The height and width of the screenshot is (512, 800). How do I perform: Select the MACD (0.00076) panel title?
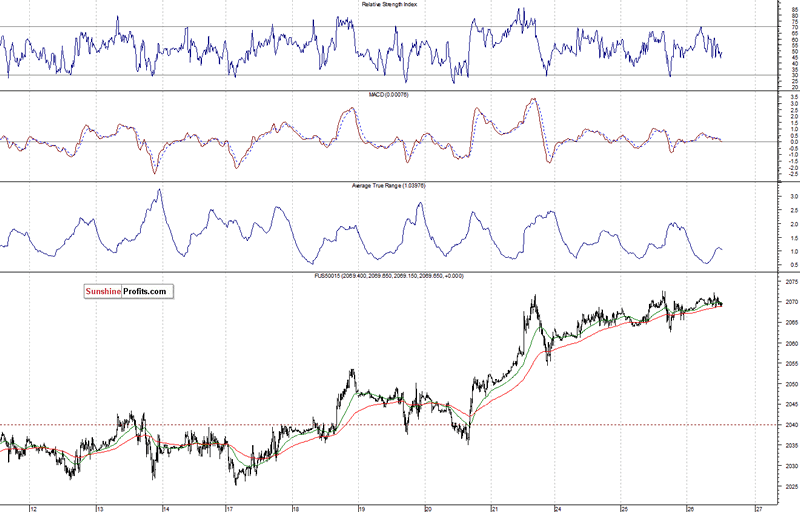tap(389, 95)
